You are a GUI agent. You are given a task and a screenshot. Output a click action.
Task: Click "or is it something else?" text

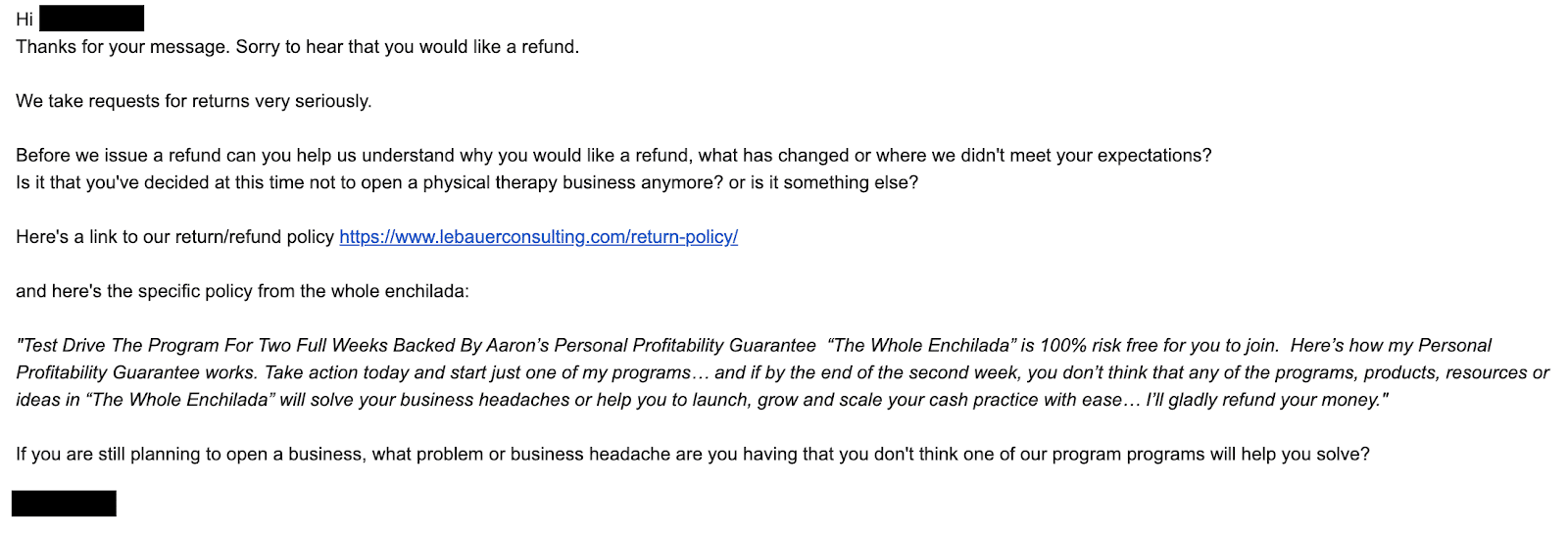[x=823, y=183]
